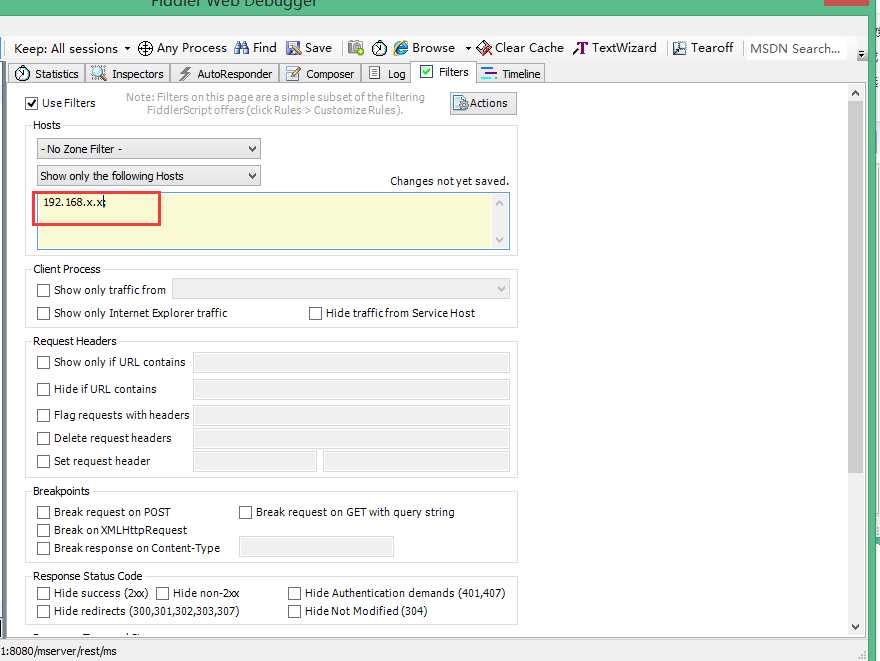Click the timer stopwatch icon in toolbar
The width and height of the screenshot is (880, 661).
[x=379, y=48]
